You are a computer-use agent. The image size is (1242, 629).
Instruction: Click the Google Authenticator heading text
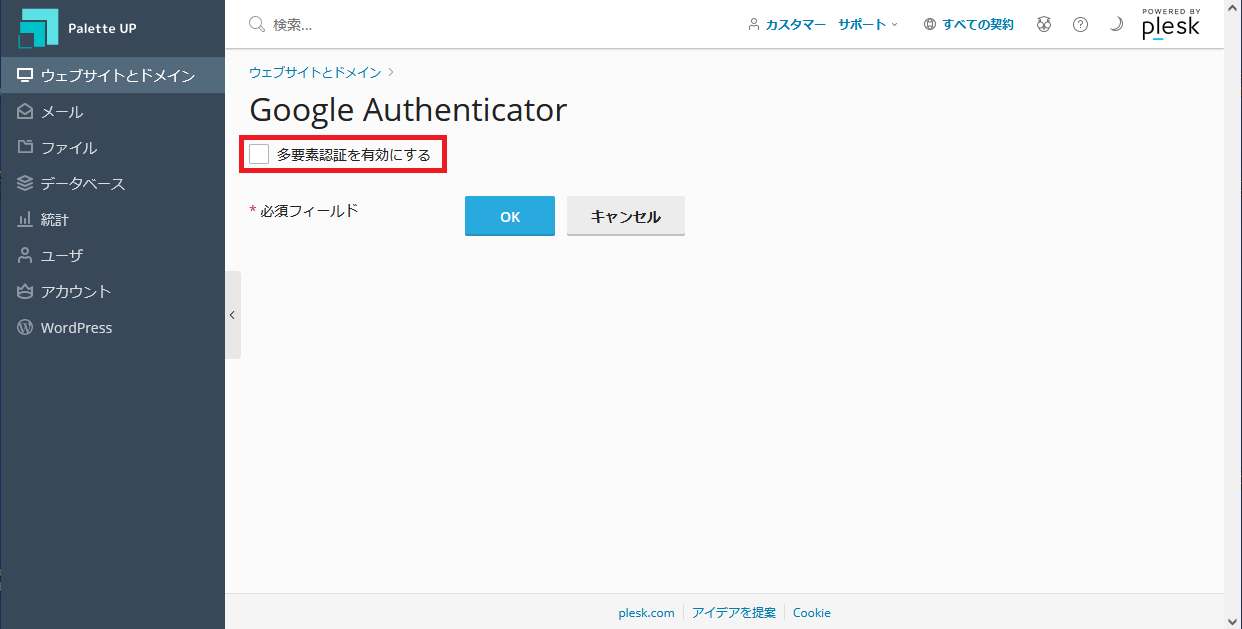[408, 110]
